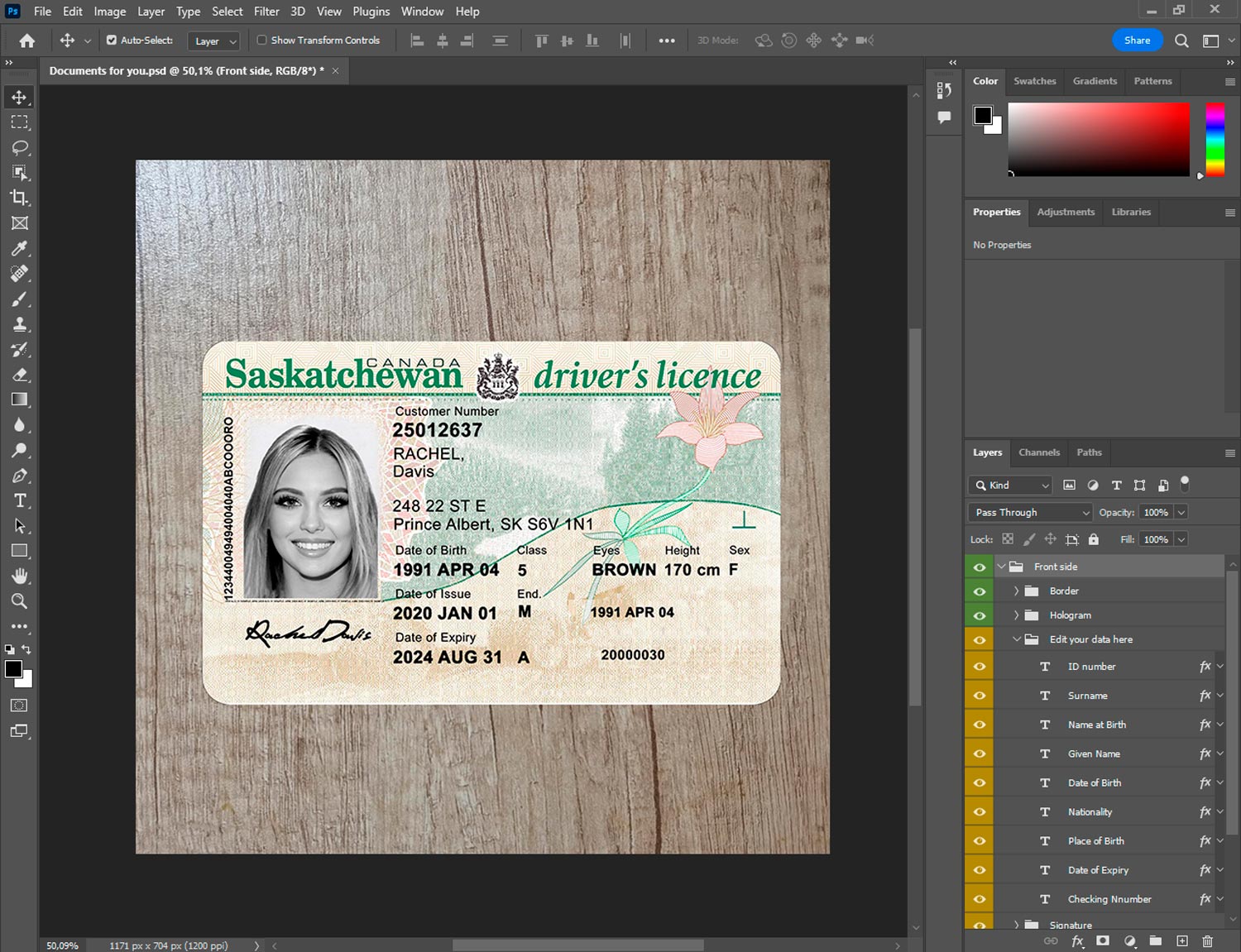Open the Pass Through blend mode dropdown
The height and width of the screenshot is (952, 1241).
click(1031, 513)
